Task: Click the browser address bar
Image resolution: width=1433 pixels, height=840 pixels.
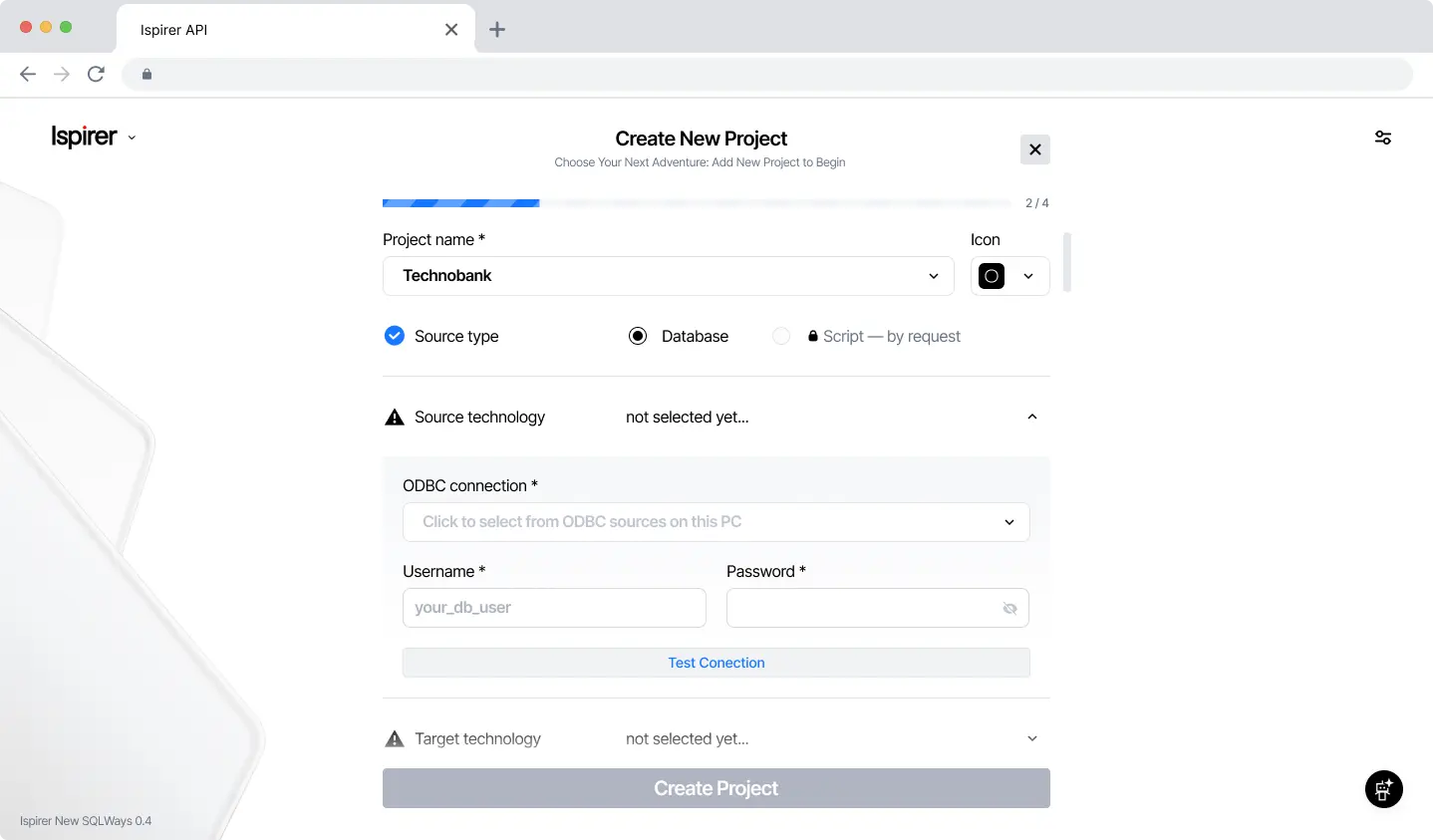Action: pos(767,74)
